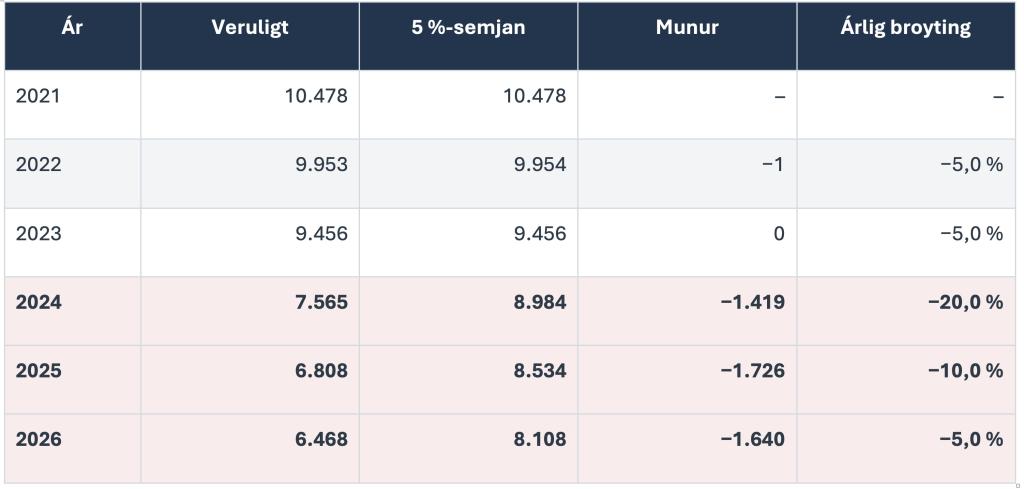Viewport: 1024px width, 489px height.
Task: Click the 2022 row label
Action: pos(72,173)
